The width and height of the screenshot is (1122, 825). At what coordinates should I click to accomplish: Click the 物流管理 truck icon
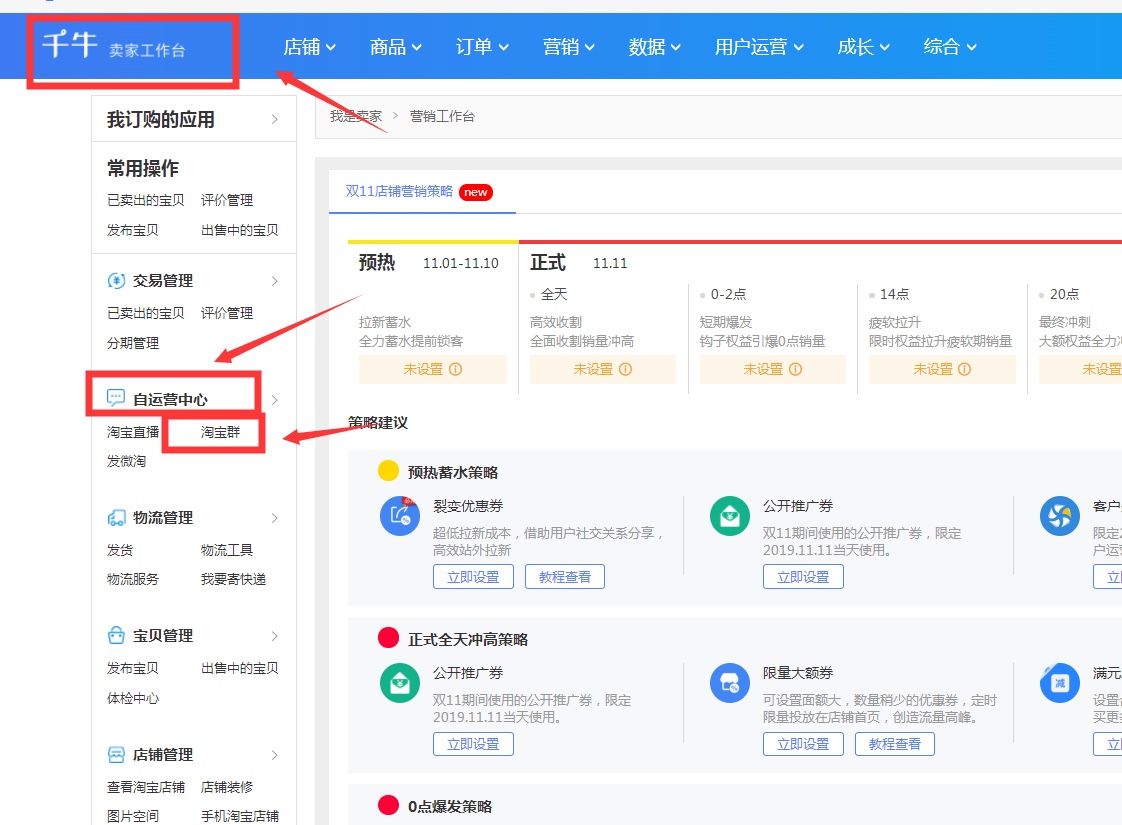tap(116, 517)
